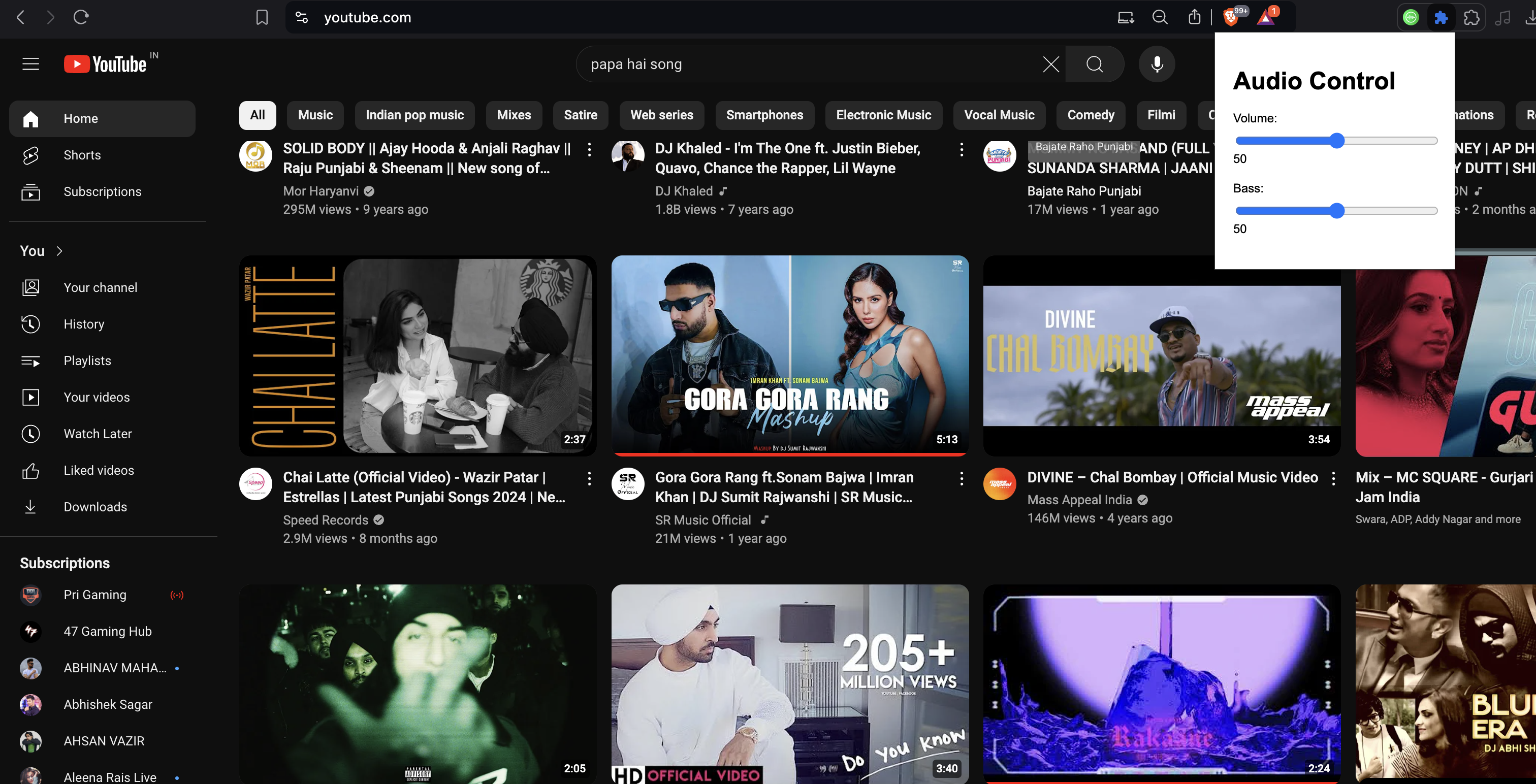
Task: Open AHSAN VAZIR subscription channel
Action: (x=102, y=741)
